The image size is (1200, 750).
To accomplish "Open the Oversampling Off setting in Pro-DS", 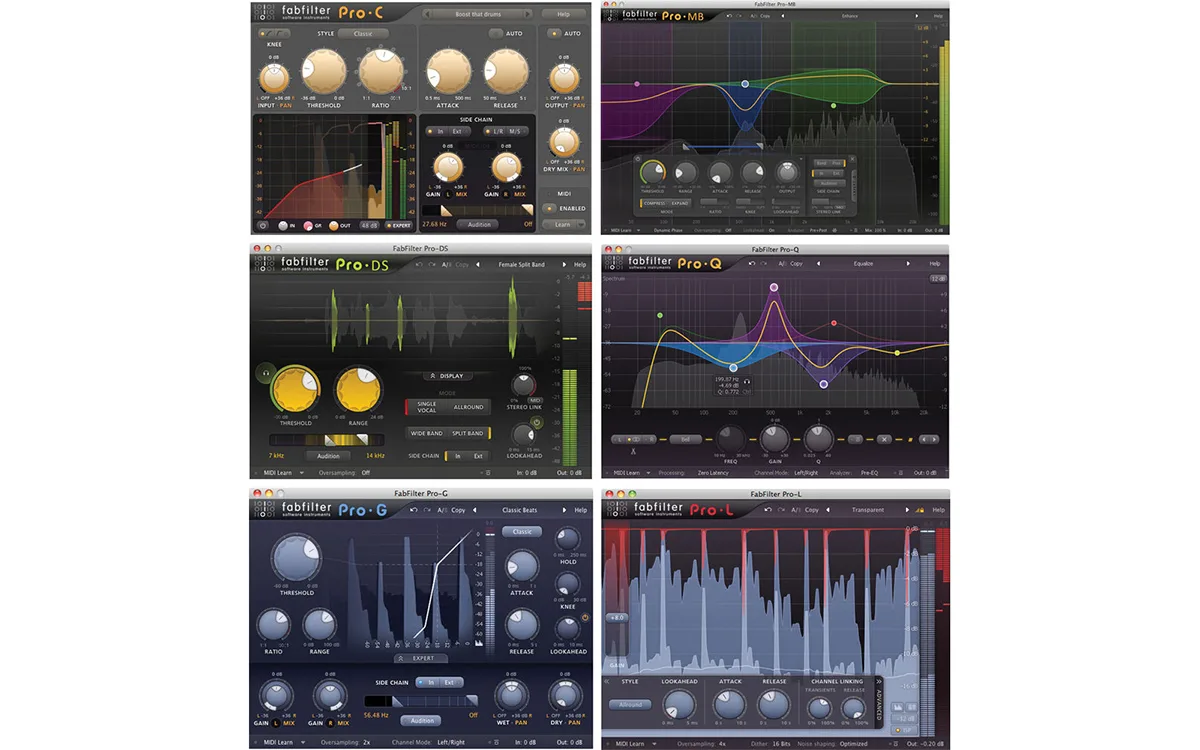I will pyautogui.click(x=344, y=472).
